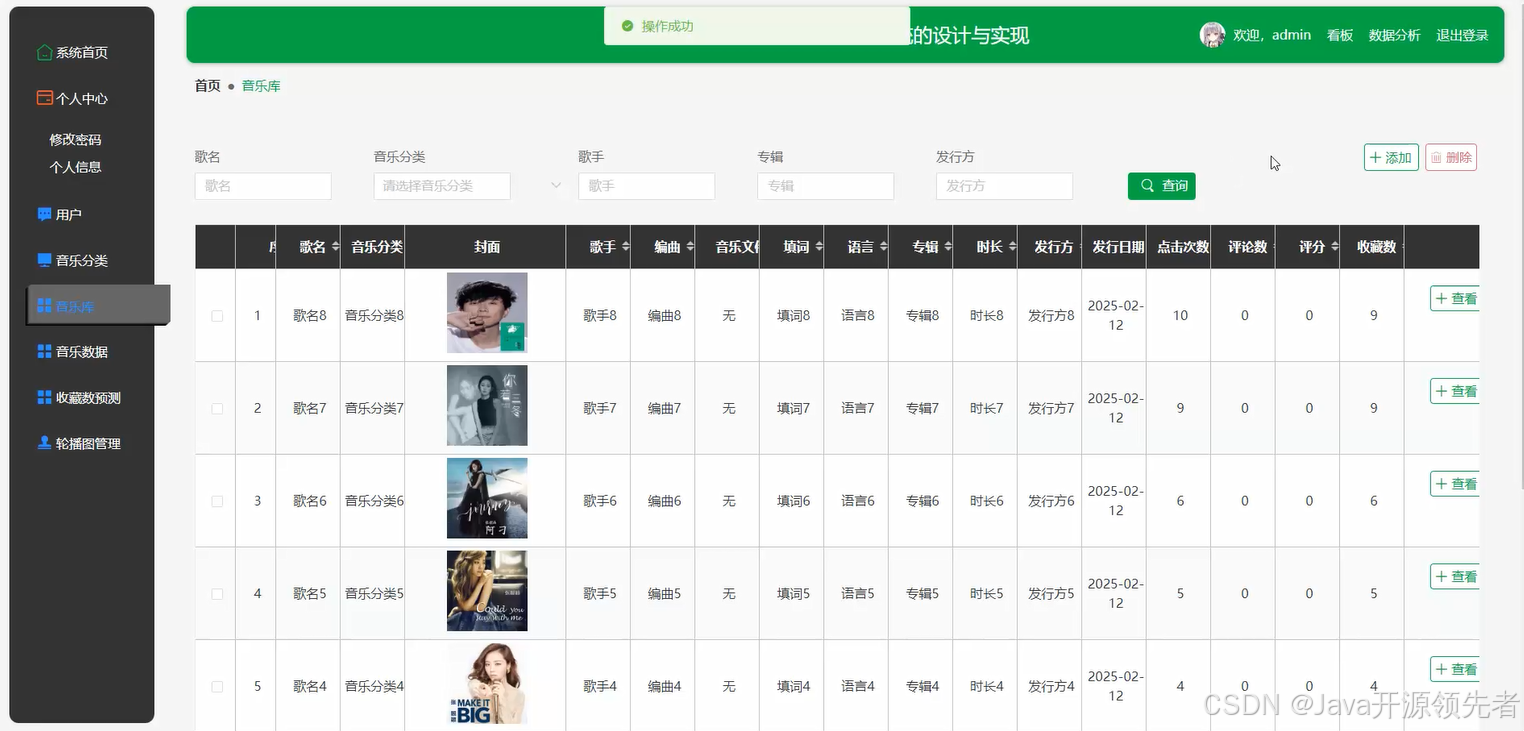The image size is (1524, 731).
Task: Click sort arrows on 歌手 column
Action: tap(625, 247)
